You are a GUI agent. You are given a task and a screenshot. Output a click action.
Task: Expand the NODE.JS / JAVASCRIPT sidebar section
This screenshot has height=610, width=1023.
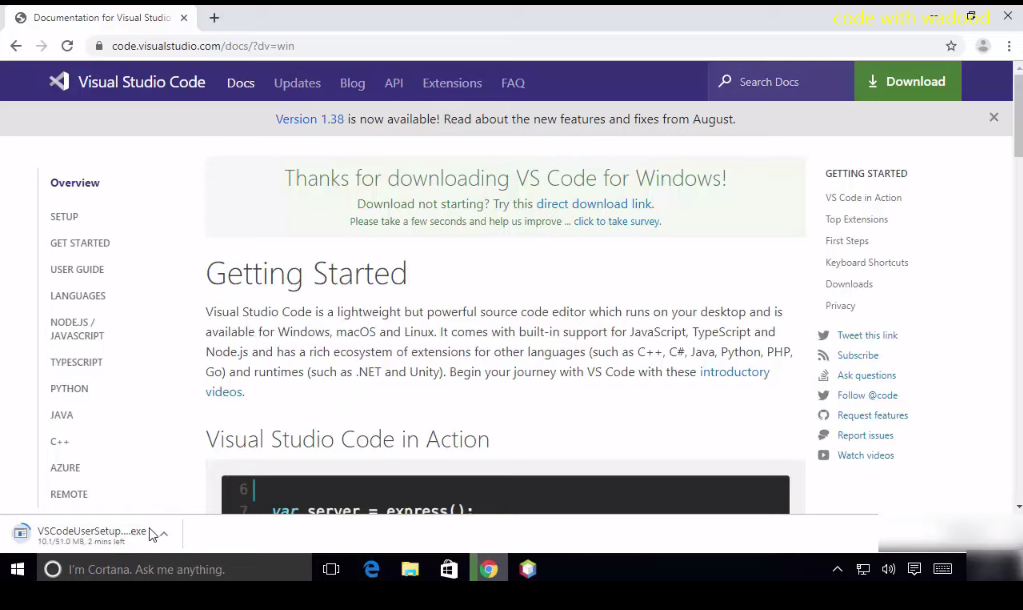tap(77, 329)
